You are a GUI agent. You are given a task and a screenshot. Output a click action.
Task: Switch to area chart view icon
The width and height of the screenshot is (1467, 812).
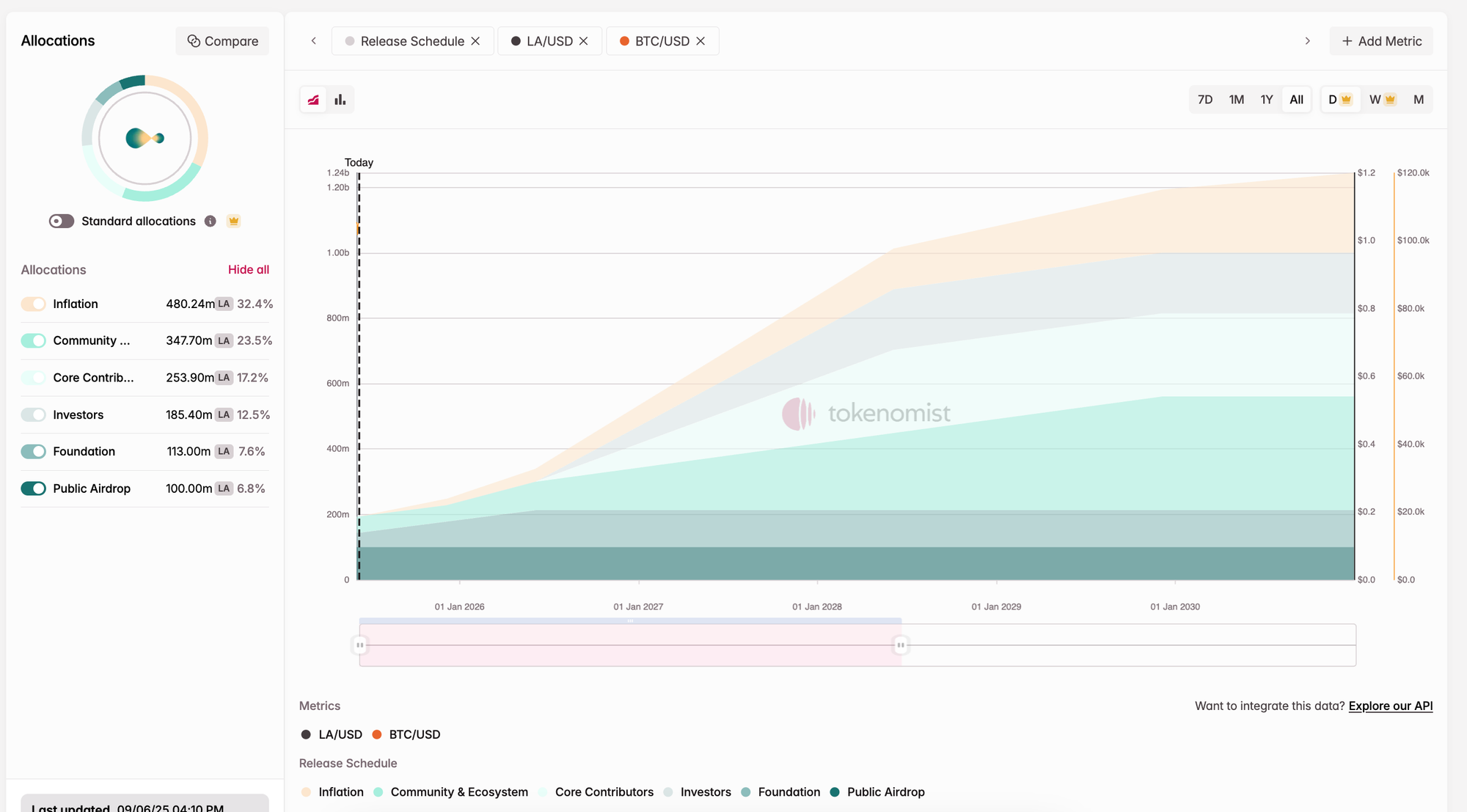[313, 100]
